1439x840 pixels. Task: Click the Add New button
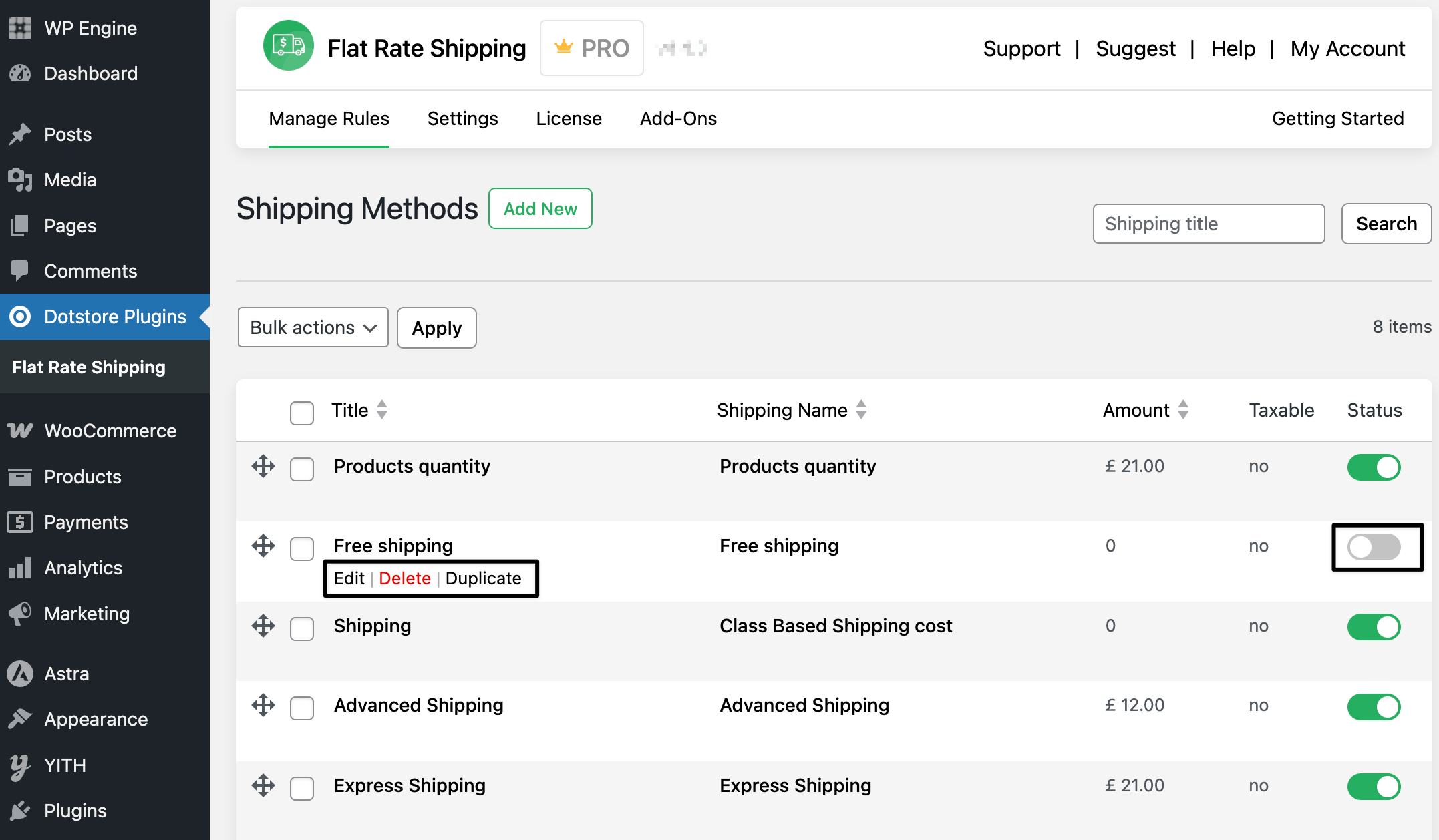pyautogui.click(x=540, y=208)
